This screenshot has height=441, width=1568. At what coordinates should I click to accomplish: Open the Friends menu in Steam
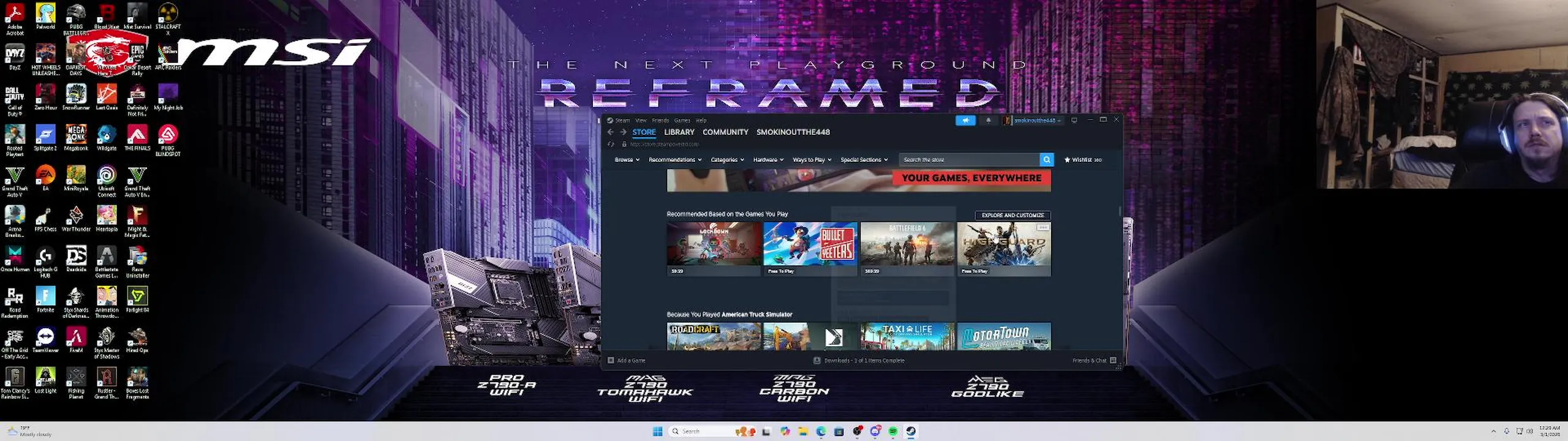click(x=660, y=121)
